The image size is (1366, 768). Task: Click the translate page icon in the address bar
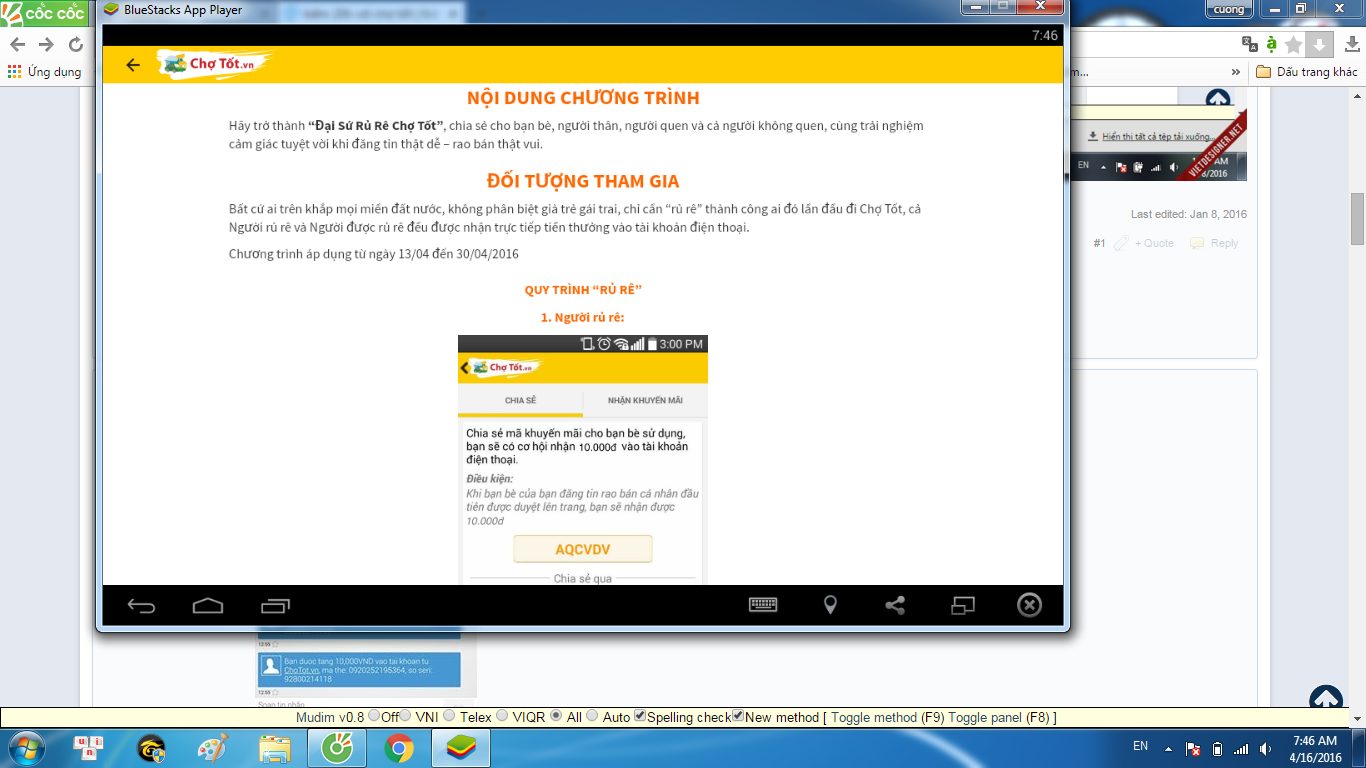(x=1249, y=44)
